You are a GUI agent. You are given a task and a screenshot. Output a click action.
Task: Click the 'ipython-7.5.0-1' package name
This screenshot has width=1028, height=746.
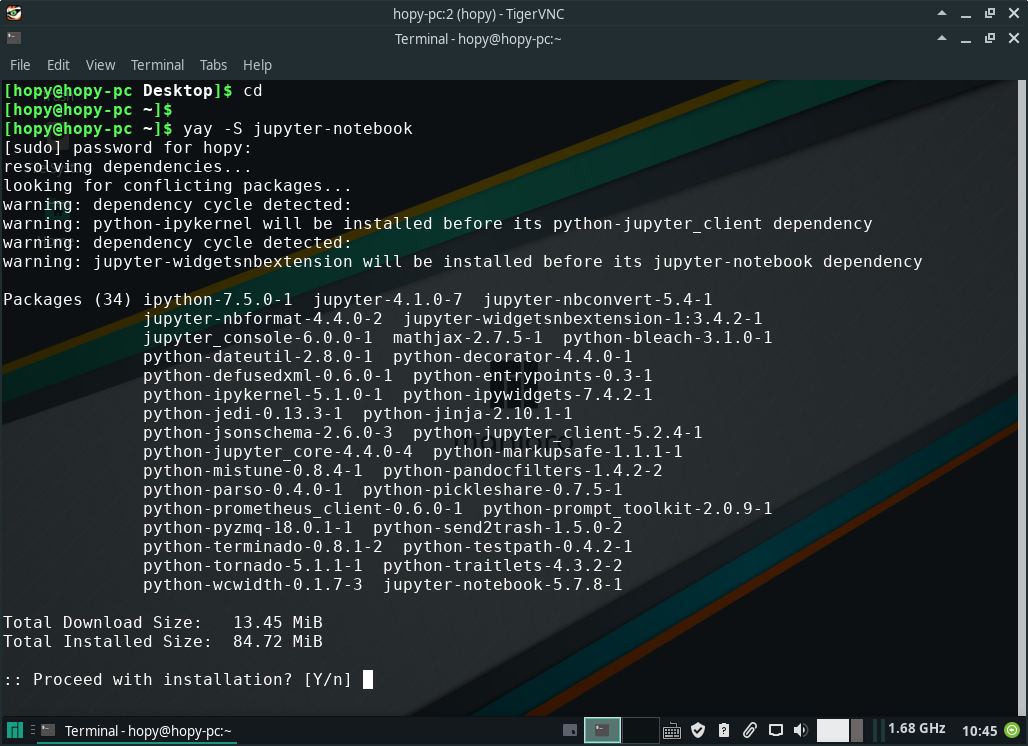[x=218, y=299]
